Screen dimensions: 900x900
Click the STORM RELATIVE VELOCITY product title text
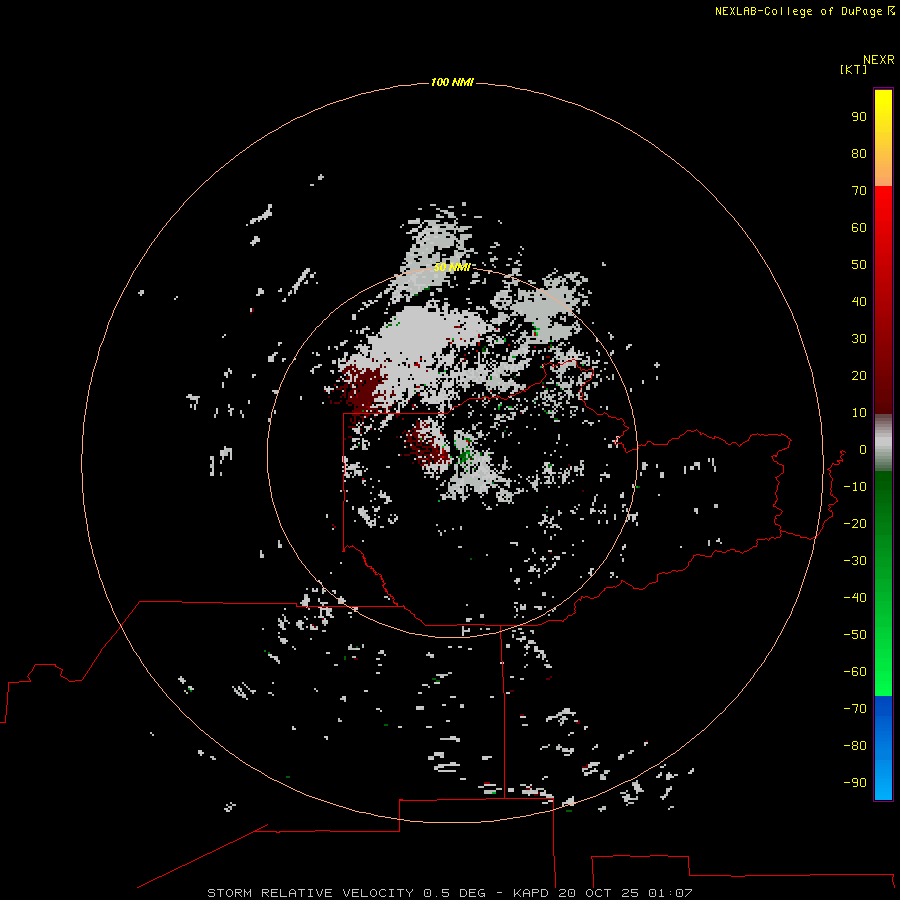(x=310, y=893)
